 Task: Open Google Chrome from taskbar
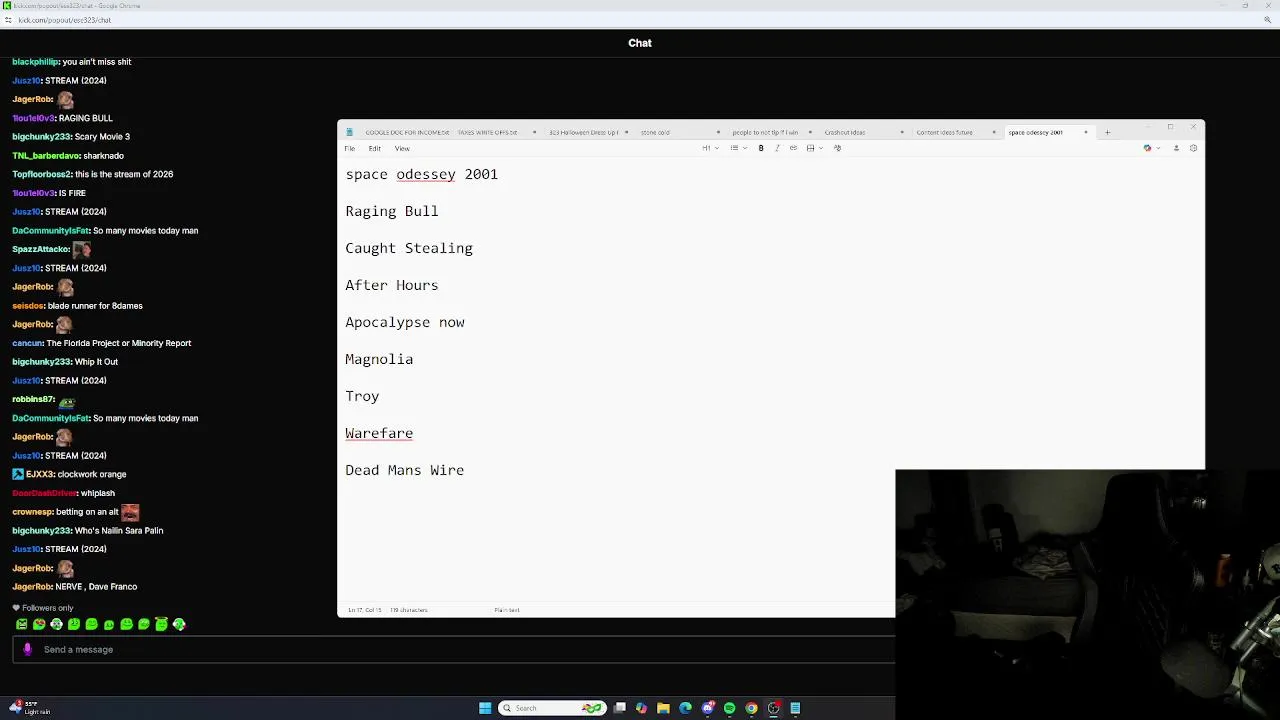(751, 708)
